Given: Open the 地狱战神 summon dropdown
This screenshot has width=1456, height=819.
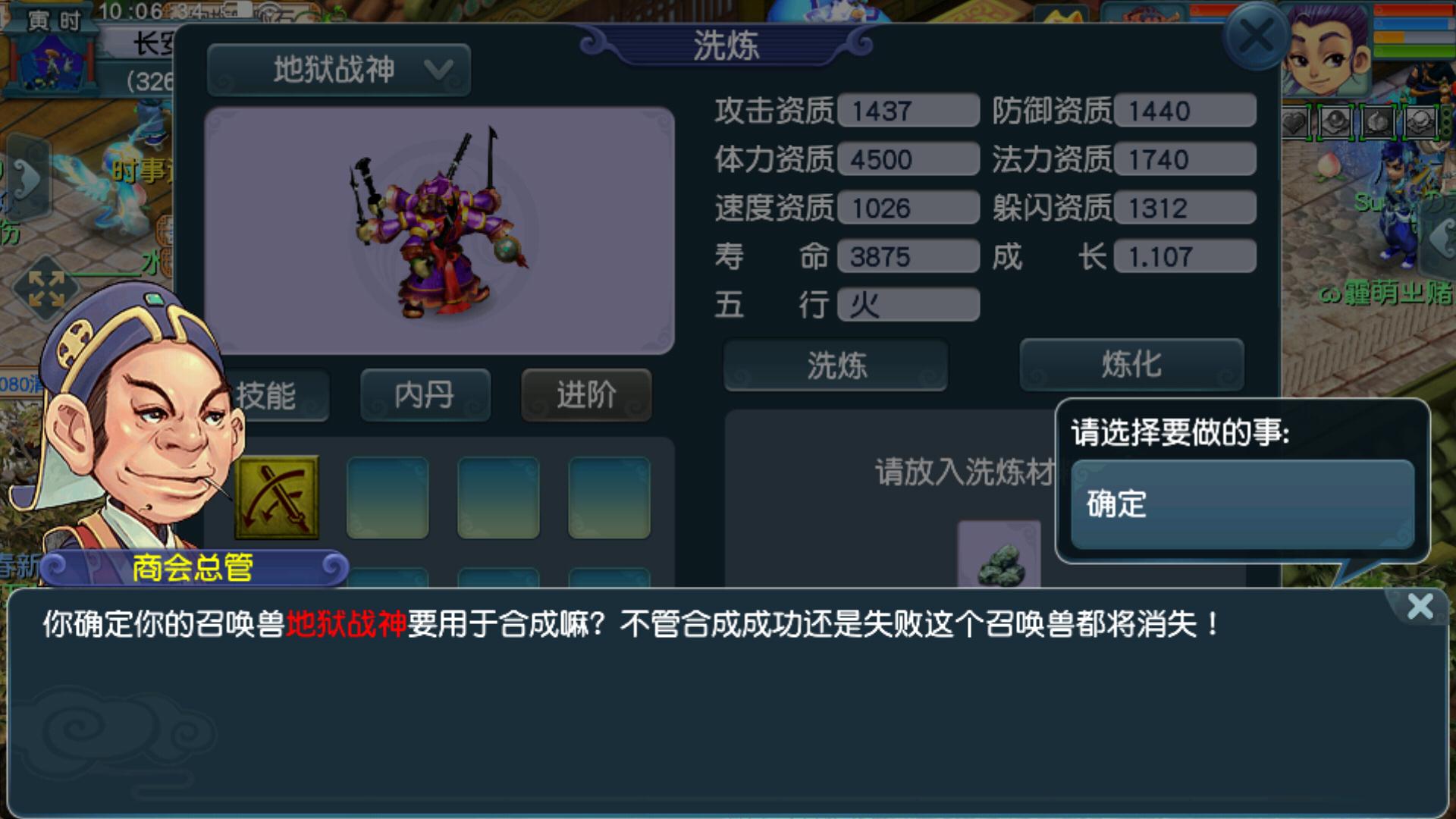Looking at the screenshot, I should [x=339, y=70].
